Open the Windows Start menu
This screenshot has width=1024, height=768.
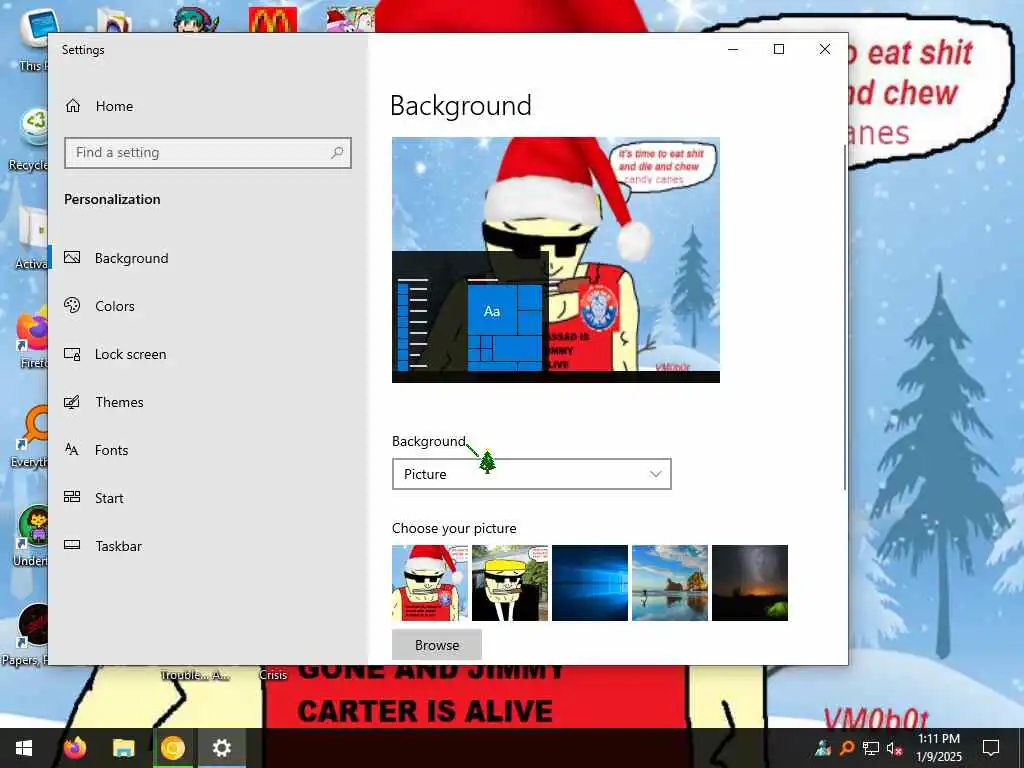[x=24, y=748]
